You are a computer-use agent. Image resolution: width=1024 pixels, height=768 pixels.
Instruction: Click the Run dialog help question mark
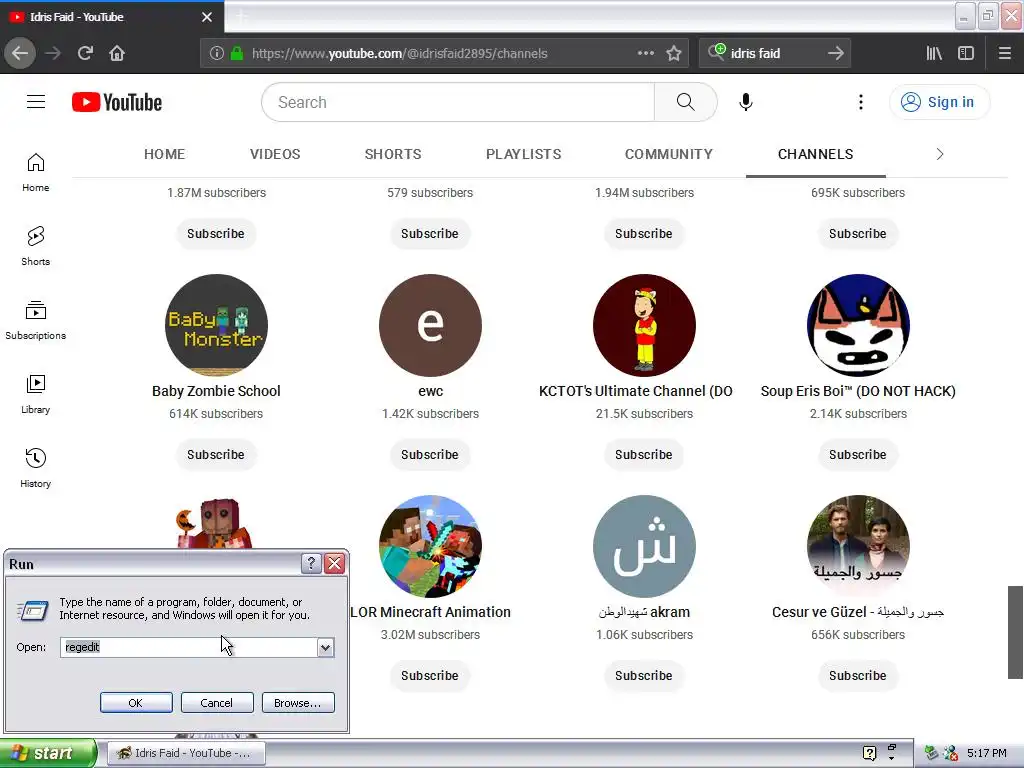coord(311,564)
